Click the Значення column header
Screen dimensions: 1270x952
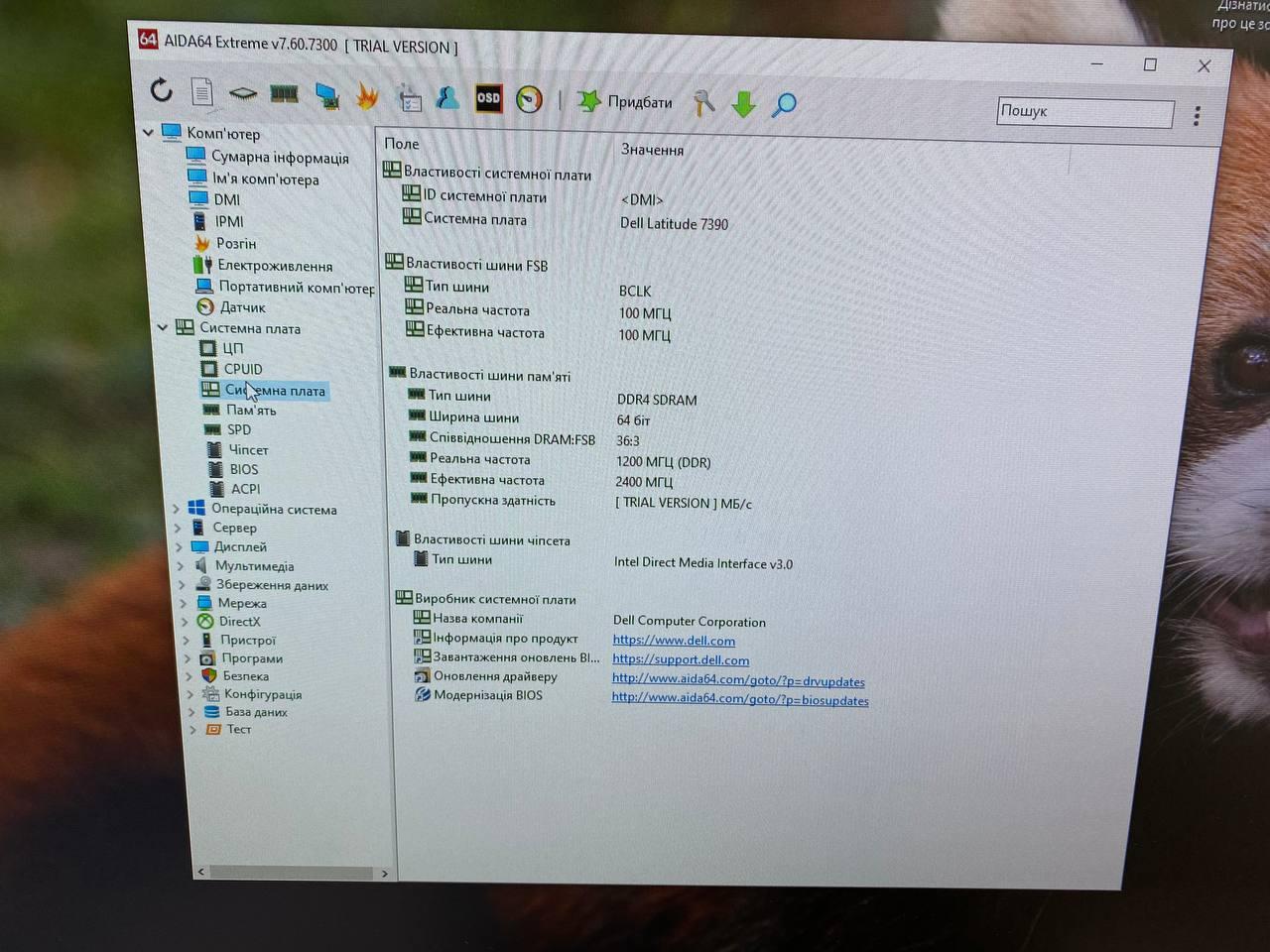click(652, 150)
